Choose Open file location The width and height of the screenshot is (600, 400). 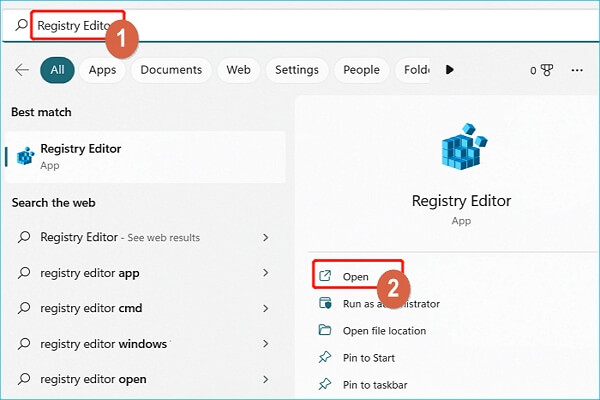(384, 331)
